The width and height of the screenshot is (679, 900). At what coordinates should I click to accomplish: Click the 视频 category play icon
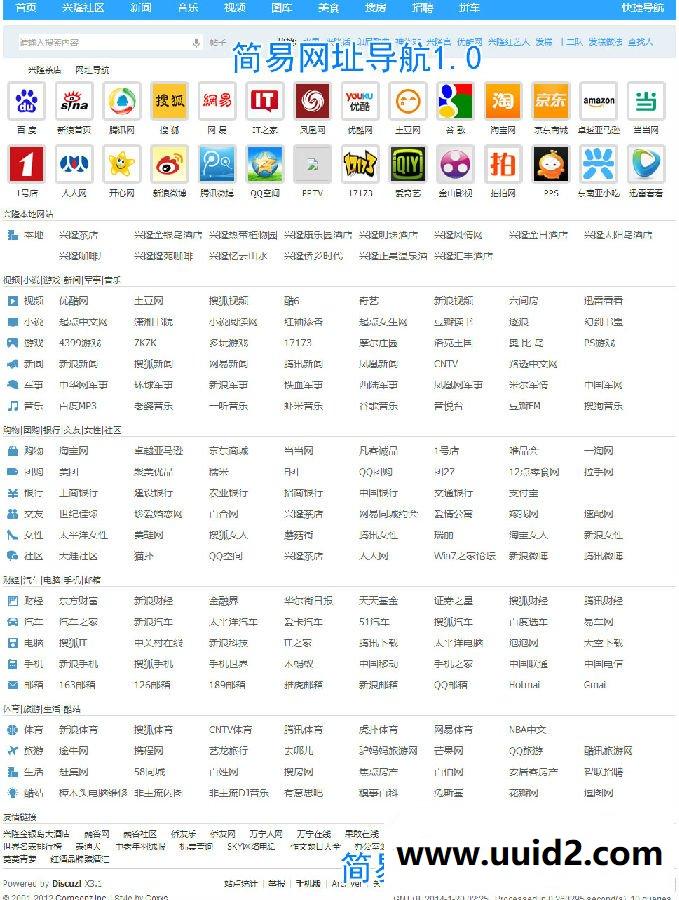(x=13, y=301)
